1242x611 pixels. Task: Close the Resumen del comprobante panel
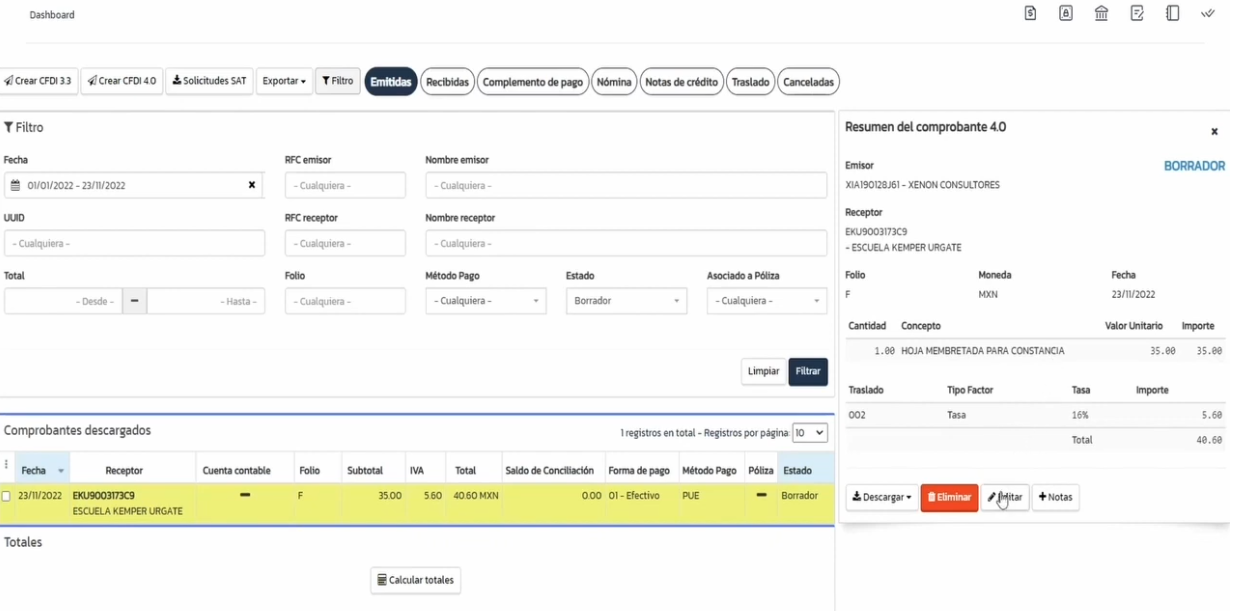click(x=1214, y=131)
